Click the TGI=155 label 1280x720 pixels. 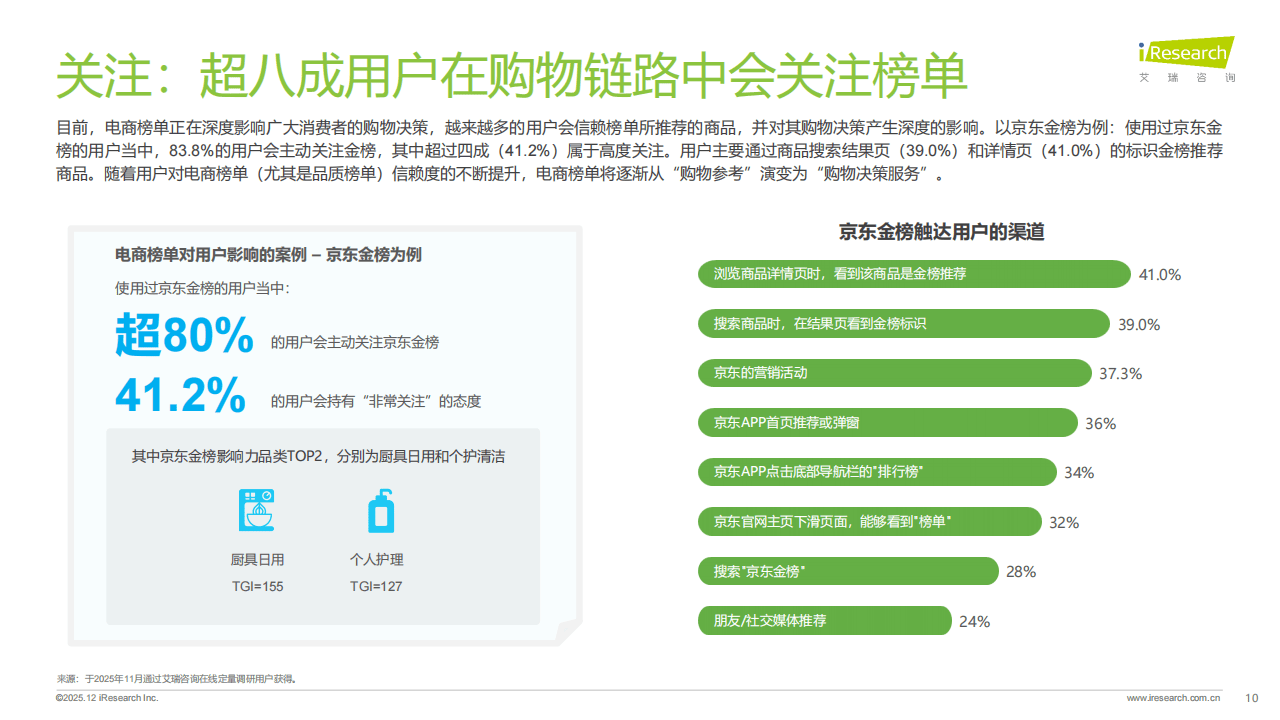coord(257,586)
